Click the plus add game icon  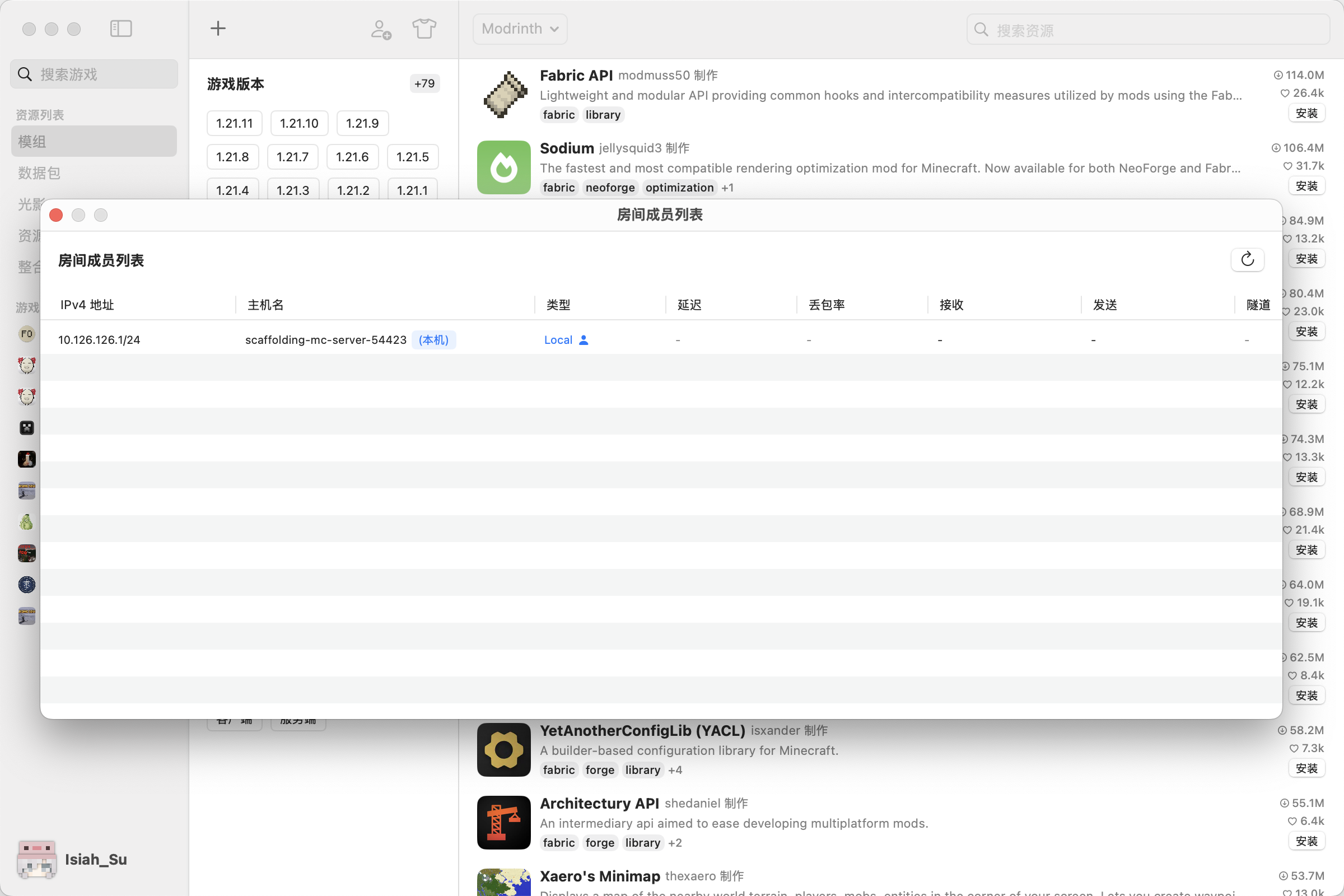coord(218,29)
